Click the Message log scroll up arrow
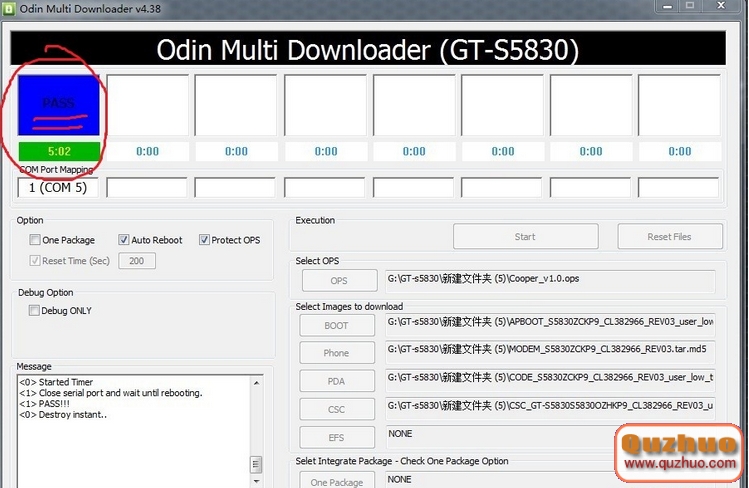The height and width of the screenshot is (488, 749). click(x=257, y=382)
